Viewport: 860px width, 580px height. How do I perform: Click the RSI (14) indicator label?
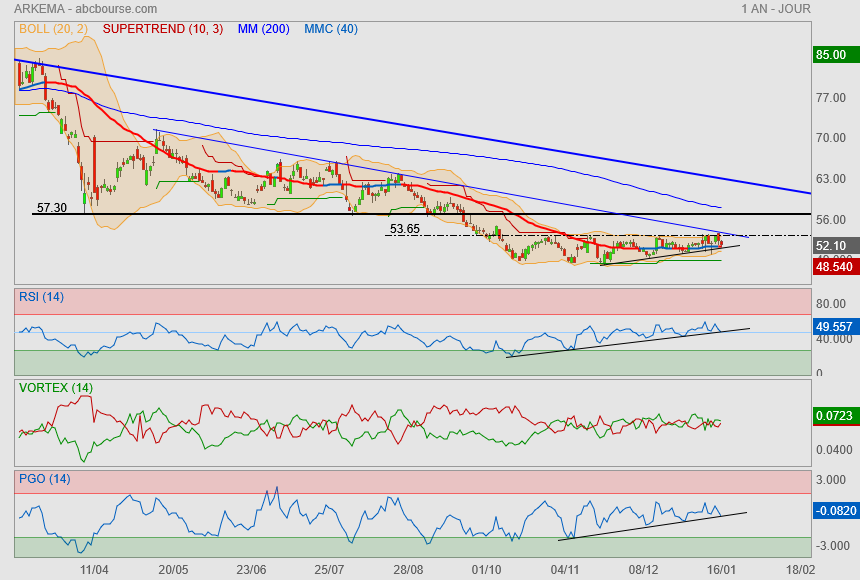coord(42,295)
